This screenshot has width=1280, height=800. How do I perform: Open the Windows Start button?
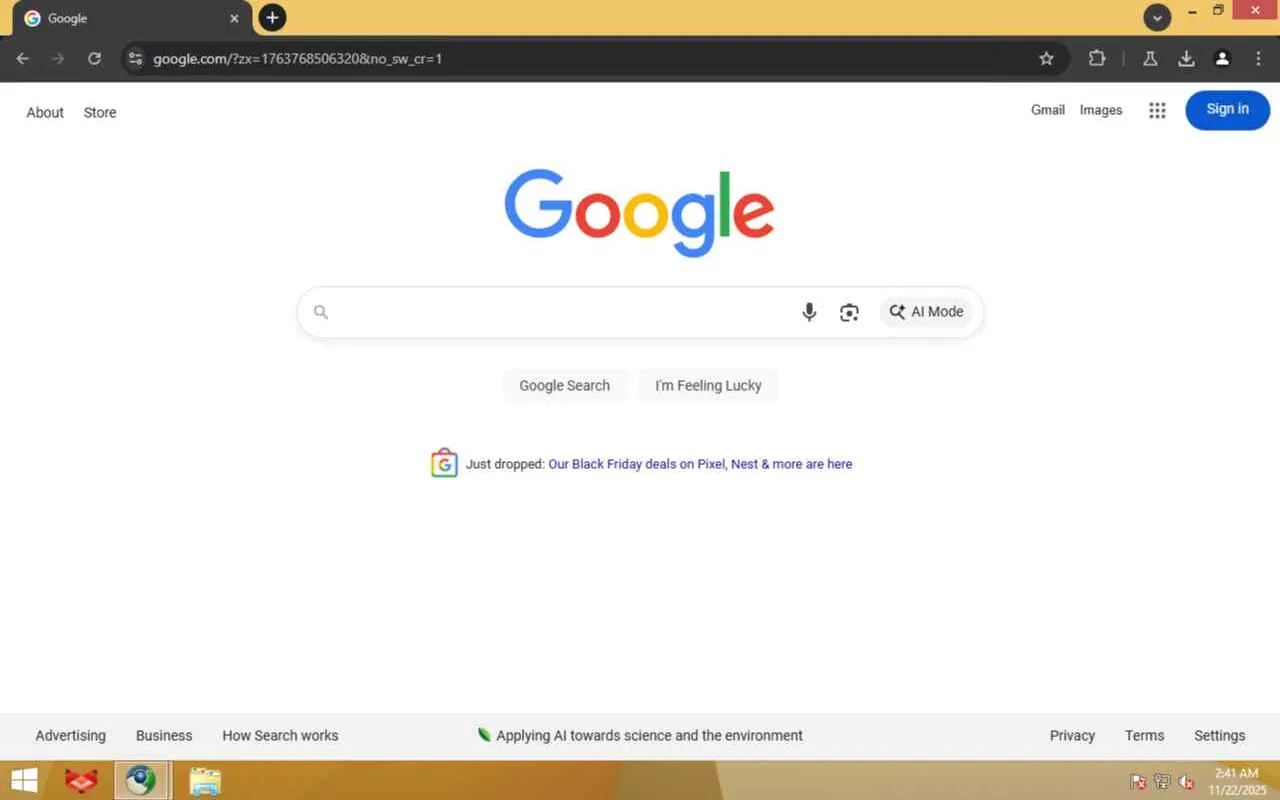point(24,780)
